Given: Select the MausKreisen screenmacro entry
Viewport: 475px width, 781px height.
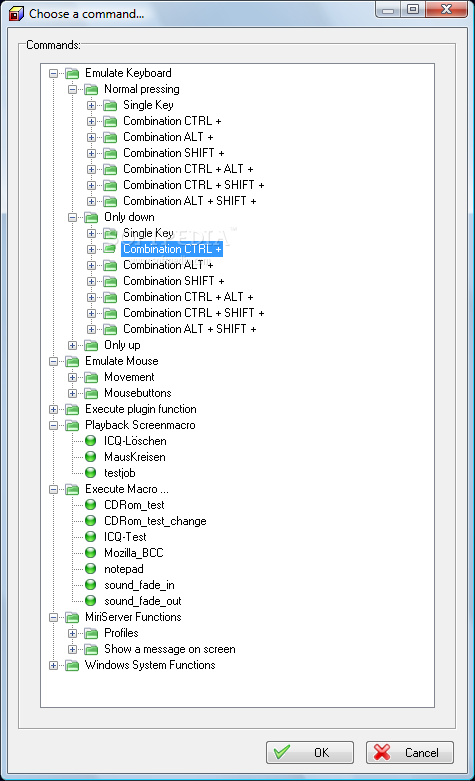Looking at the screenshot, I should 134,457.
